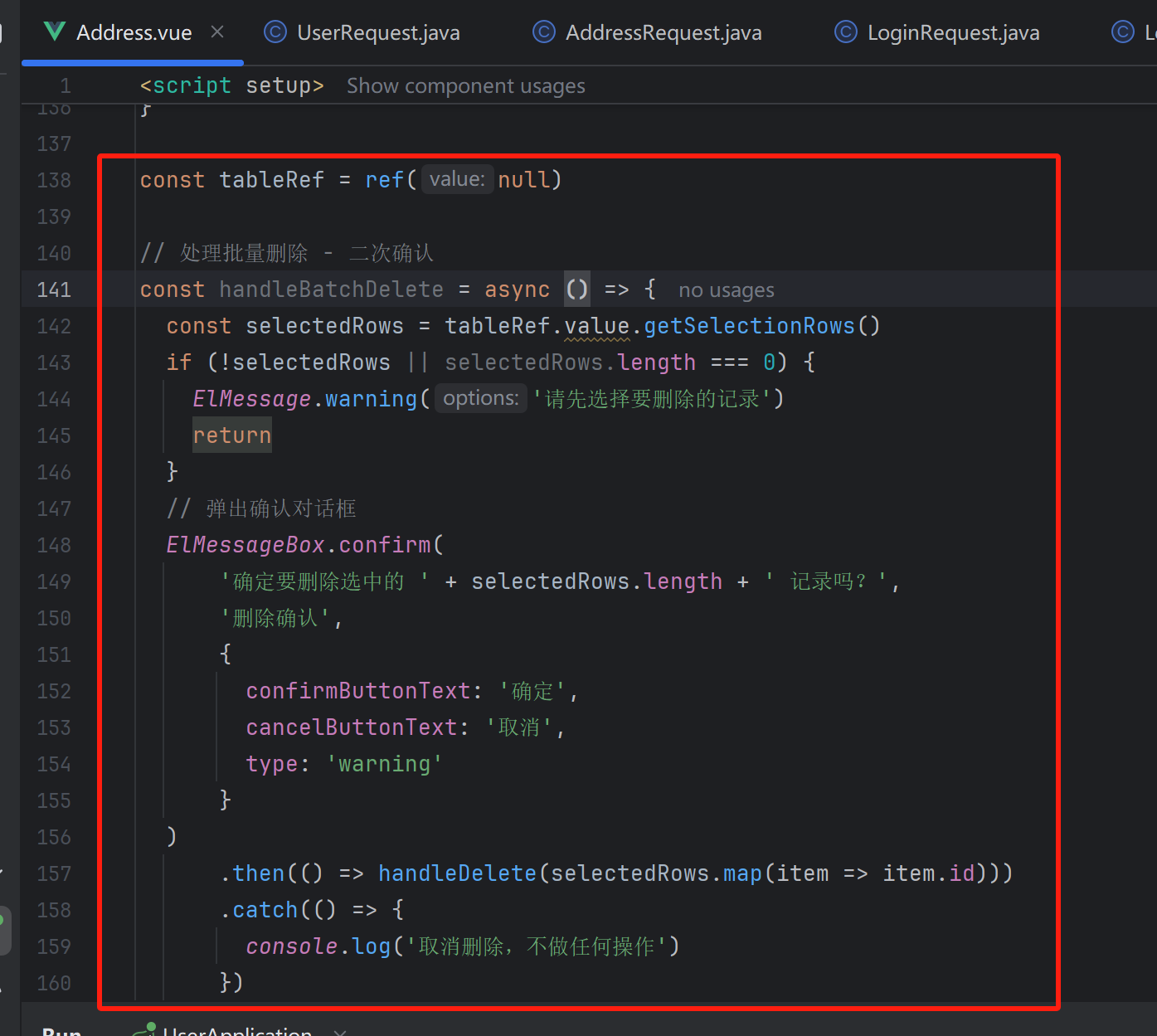This screenshot has width=1157, height=1036.
Task: Click cancelButtonText property
Action: coord(351,727)
